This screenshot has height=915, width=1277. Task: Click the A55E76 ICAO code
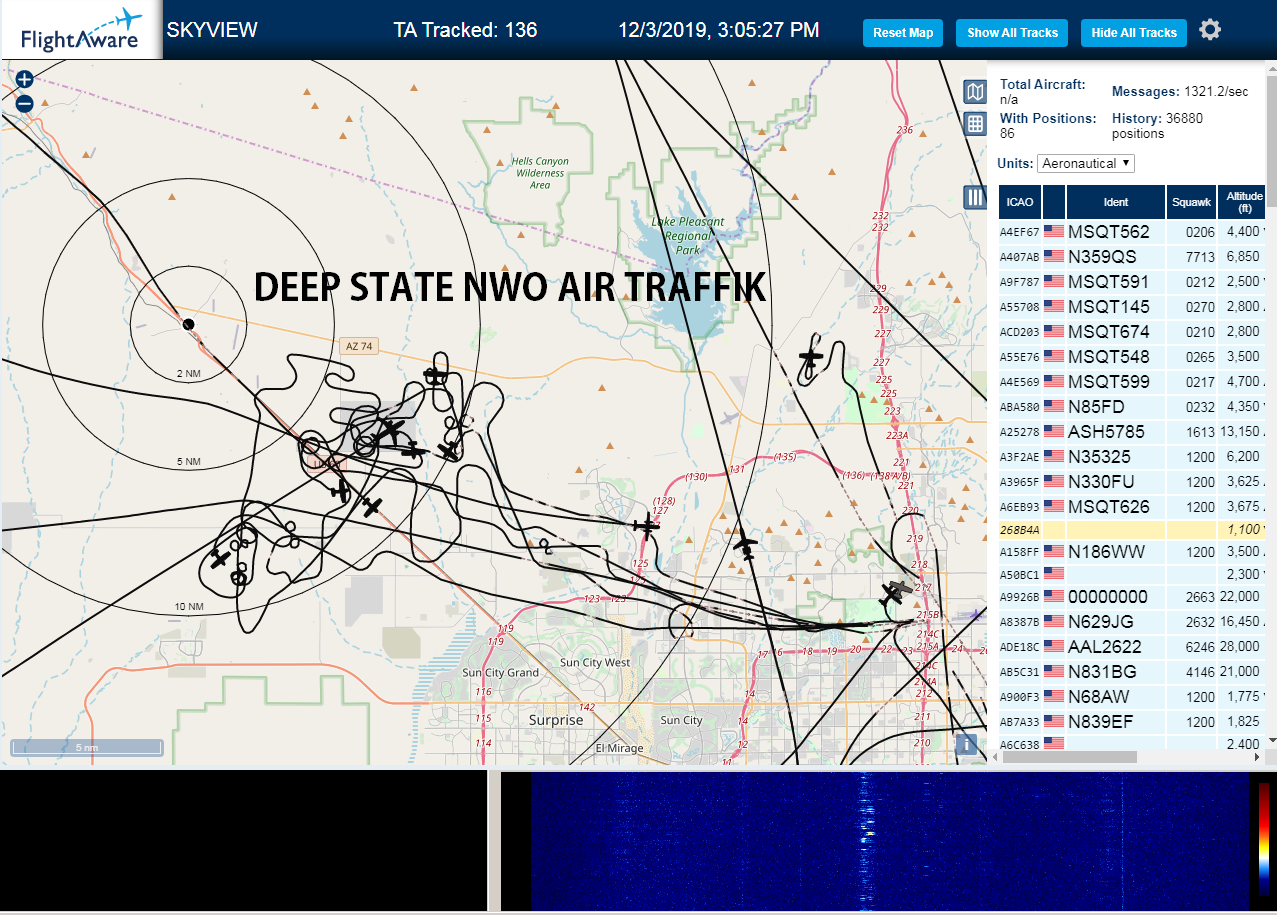click(1020, 358)
